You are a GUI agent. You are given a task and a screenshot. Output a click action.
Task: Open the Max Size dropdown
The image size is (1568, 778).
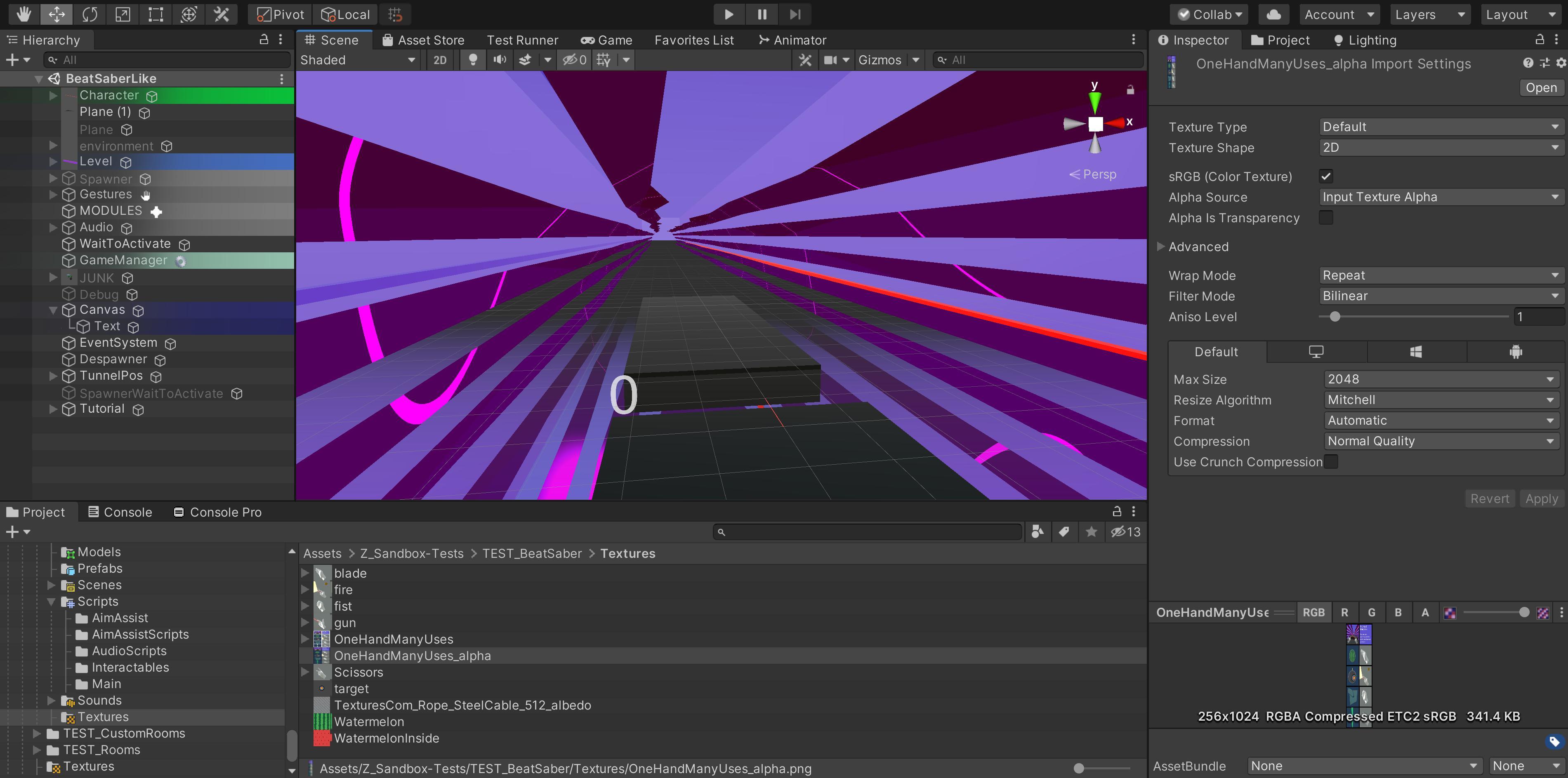(1440, 379)
